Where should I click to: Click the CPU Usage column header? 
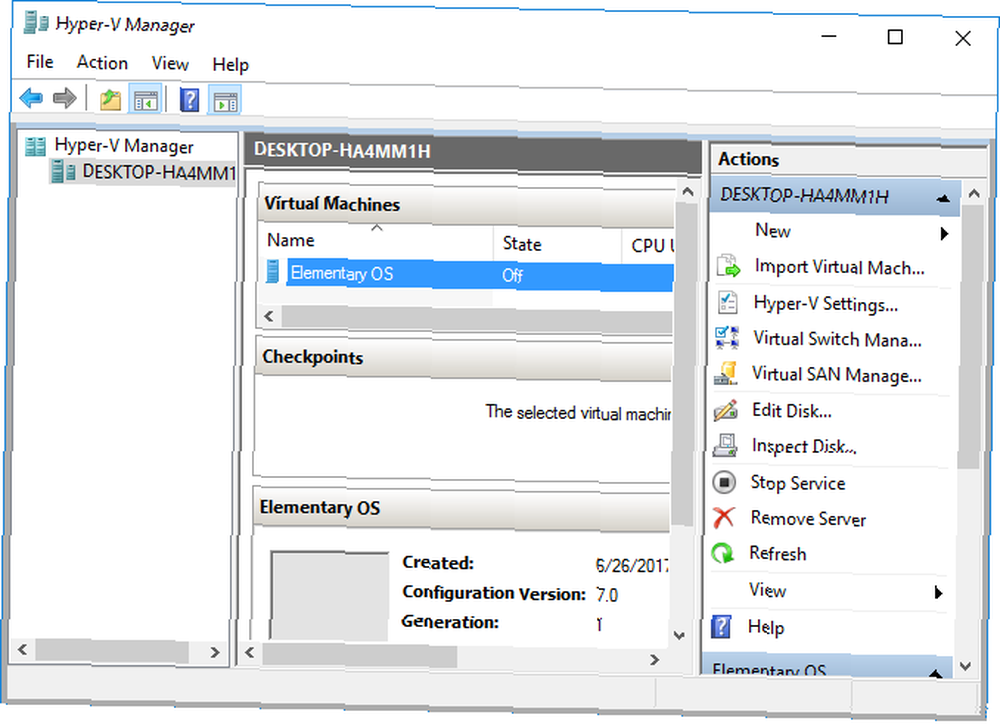point(649,246)
